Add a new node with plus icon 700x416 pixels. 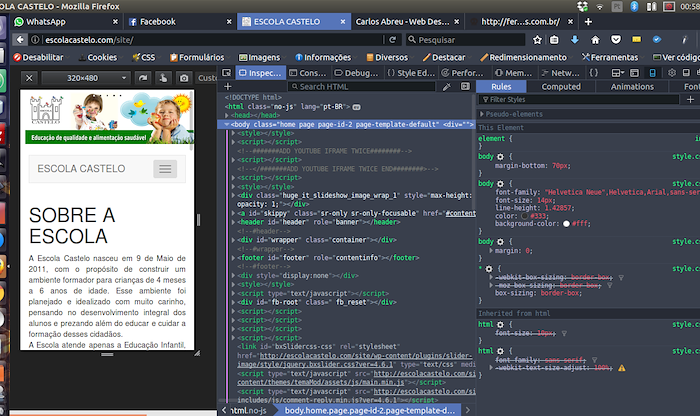(x=228, y=87)
